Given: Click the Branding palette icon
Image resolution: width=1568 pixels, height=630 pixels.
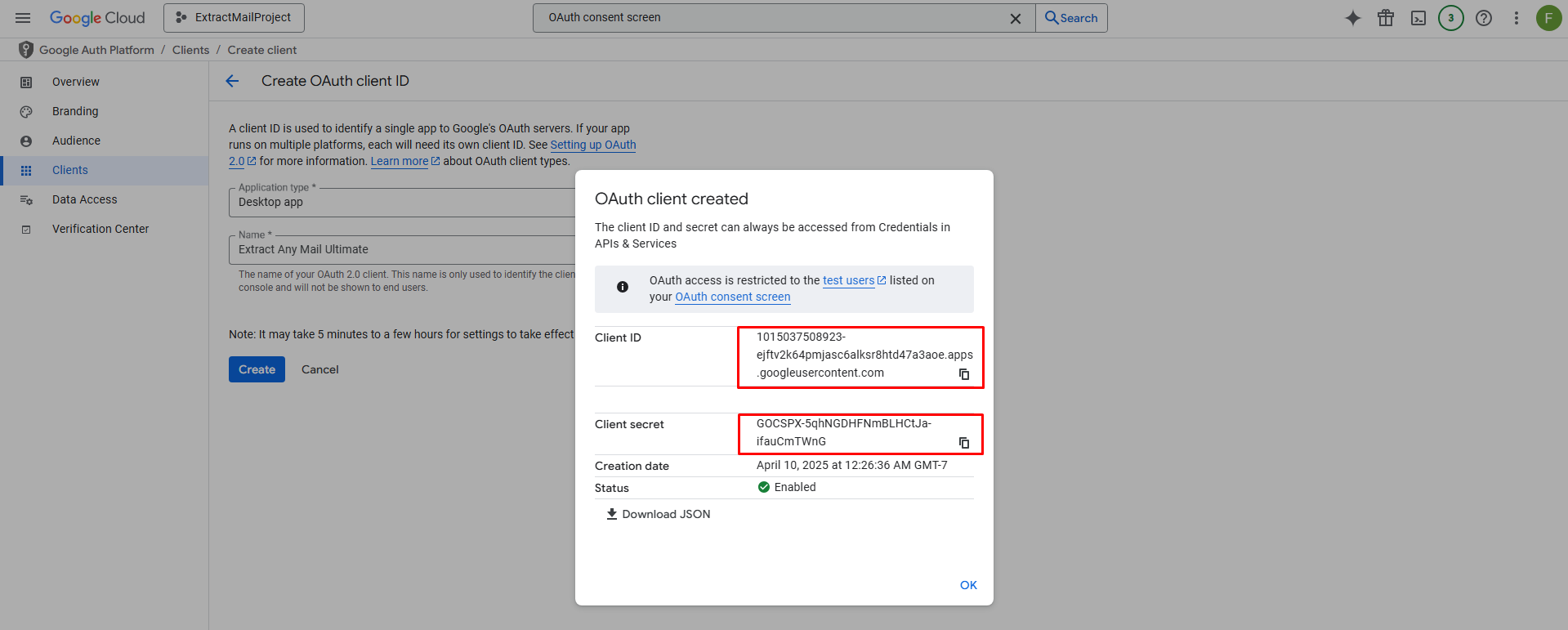Looking at the screenshot, I should pos(26,111).
